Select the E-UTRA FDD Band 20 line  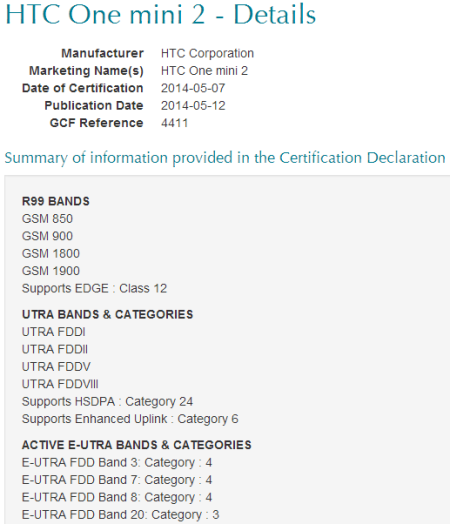point(121,515)
